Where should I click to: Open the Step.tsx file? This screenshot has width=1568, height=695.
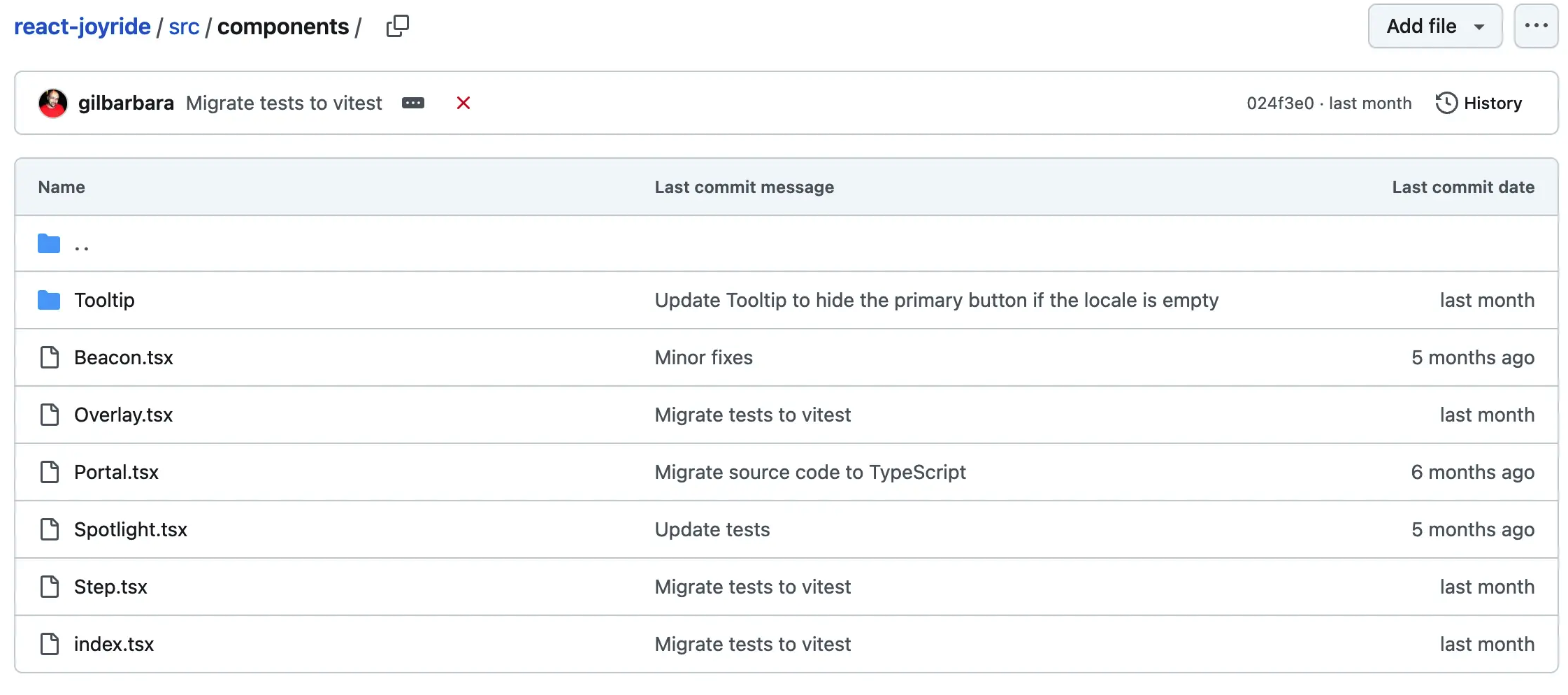coord(110,587)
